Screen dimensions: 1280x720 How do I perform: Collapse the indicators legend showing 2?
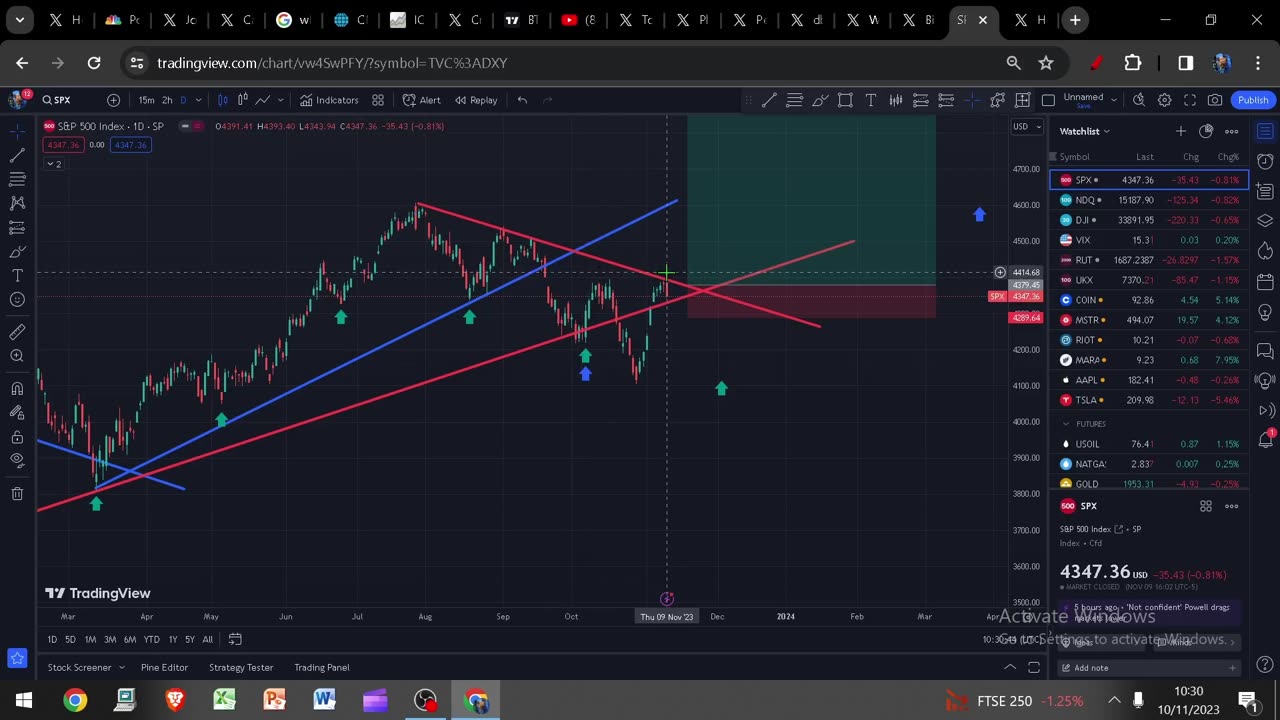coord(54,164)
